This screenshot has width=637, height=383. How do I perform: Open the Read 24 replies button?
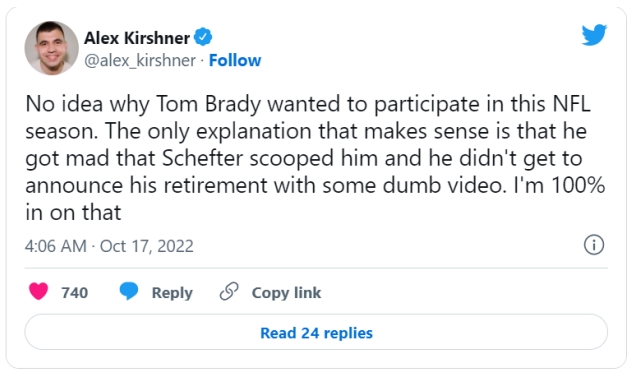click(316, 332)
